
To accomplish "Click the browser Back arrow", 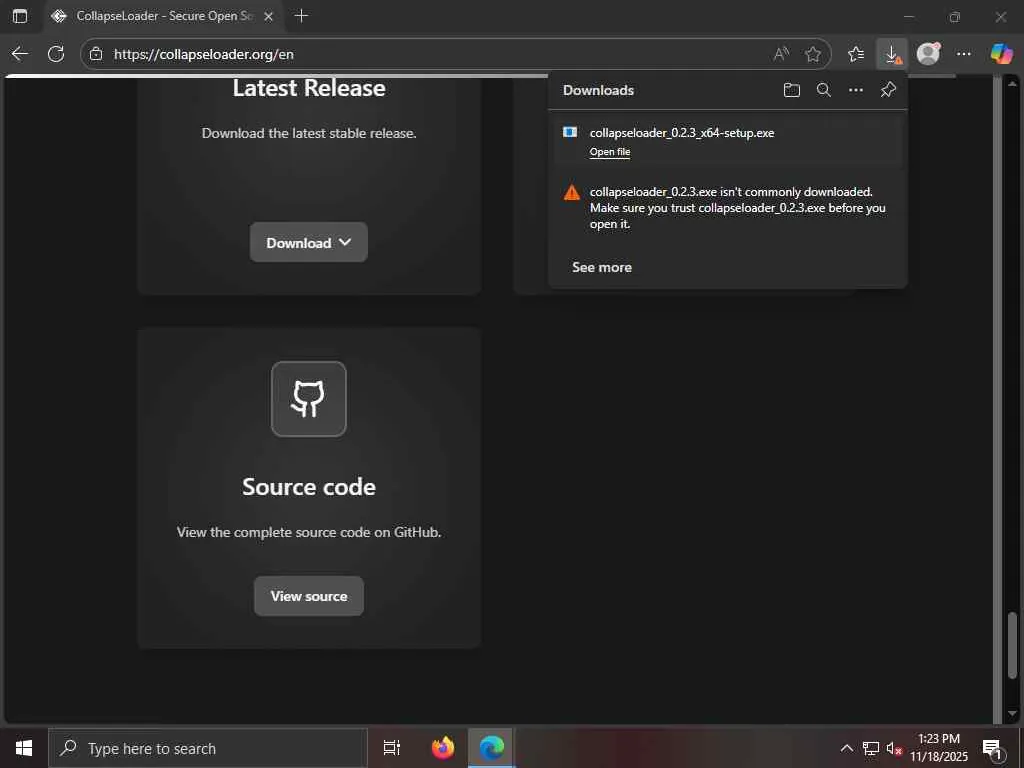I will pyautogui.click(x=20, y=54).
